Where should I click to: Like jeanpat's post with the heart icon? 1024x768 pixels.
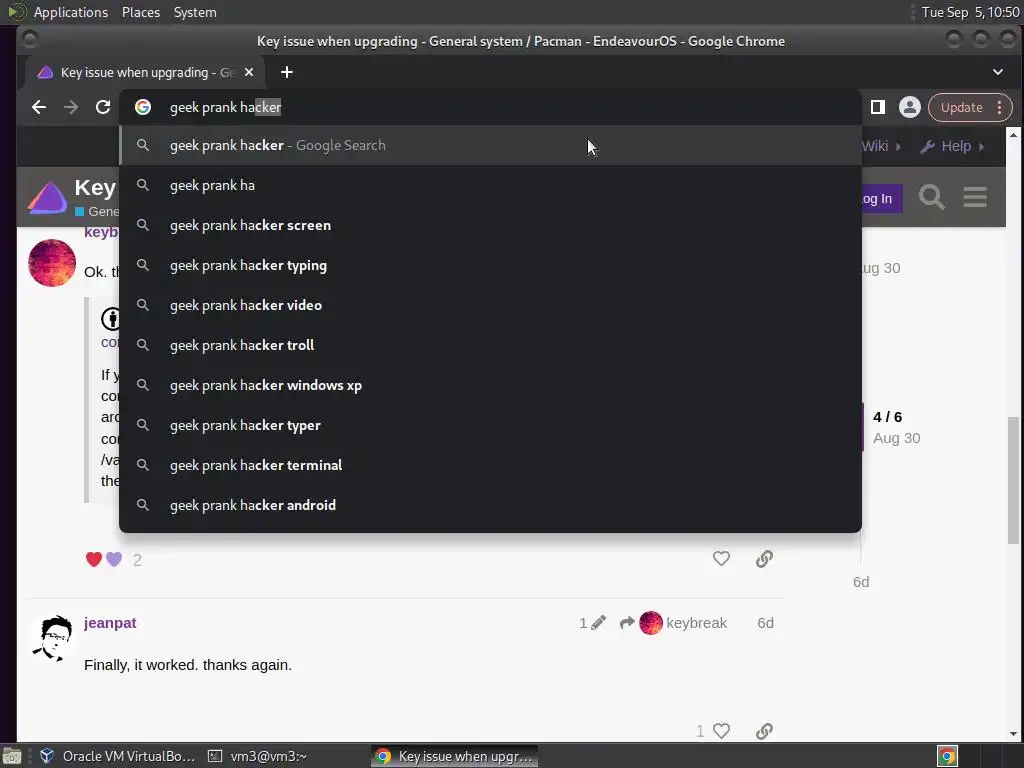[721, 731]
